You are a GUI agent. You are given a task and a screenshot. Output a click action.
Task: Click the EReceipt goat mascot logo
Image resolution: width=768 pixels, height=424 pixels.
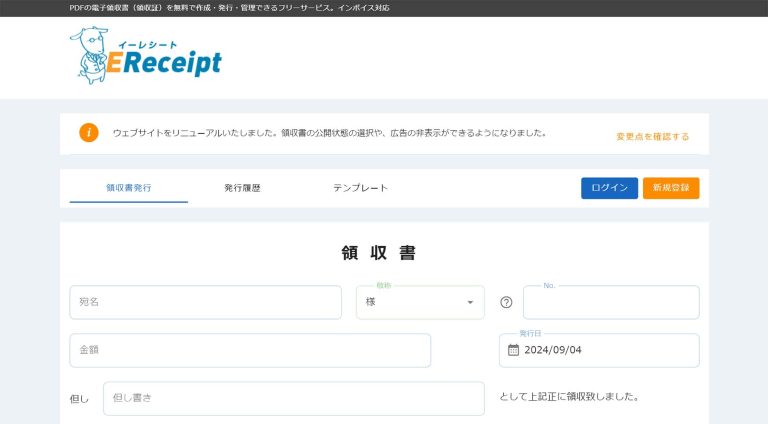click(x=89, y=55)
